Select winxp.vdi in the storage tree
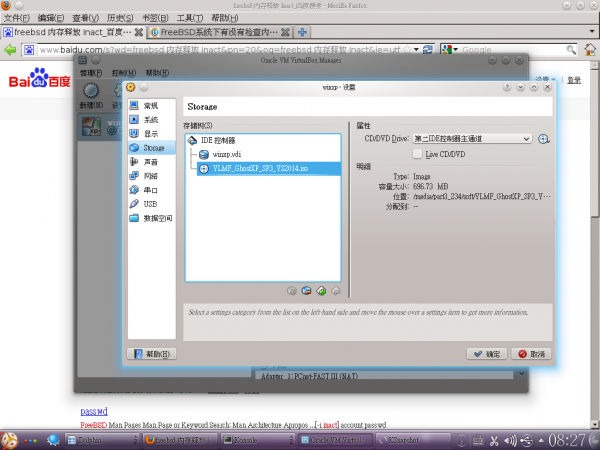600x450 pixels. click(227, 154)
